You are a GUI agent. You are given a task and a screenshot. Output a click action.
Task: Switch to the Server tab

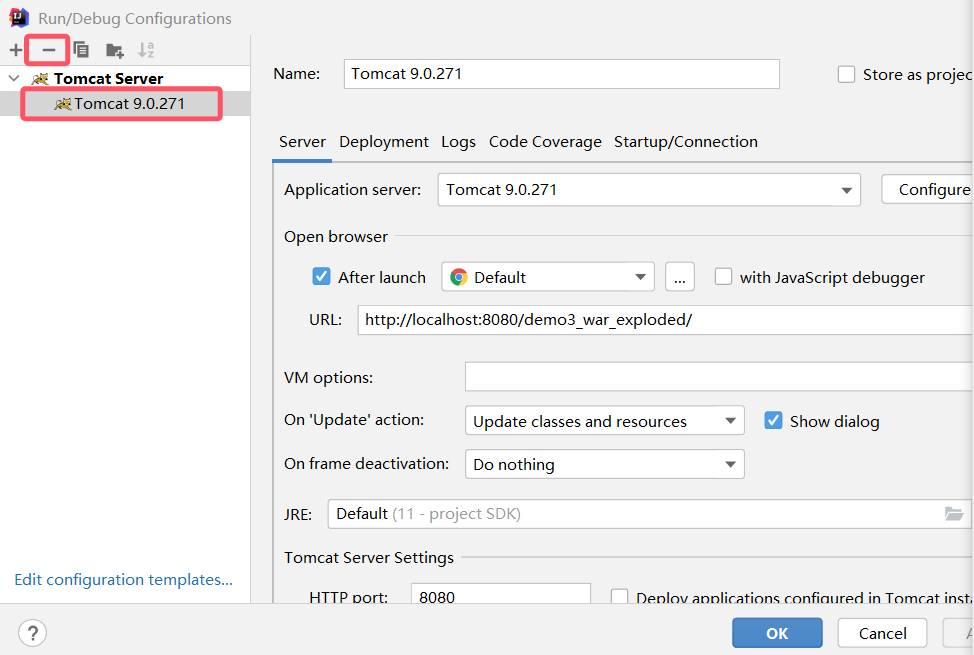click(x=302, y=142)
